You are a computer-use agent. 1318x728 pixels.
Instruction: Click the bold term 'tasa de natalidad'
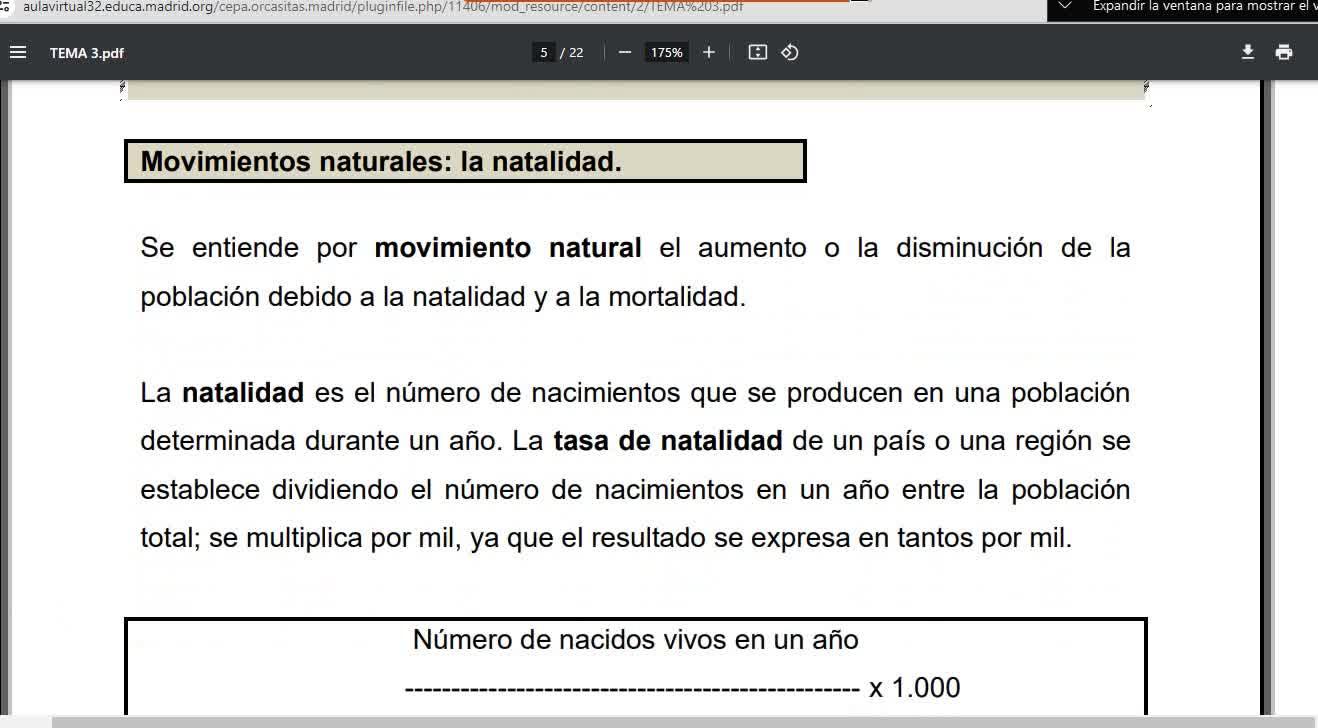(668, 441)
